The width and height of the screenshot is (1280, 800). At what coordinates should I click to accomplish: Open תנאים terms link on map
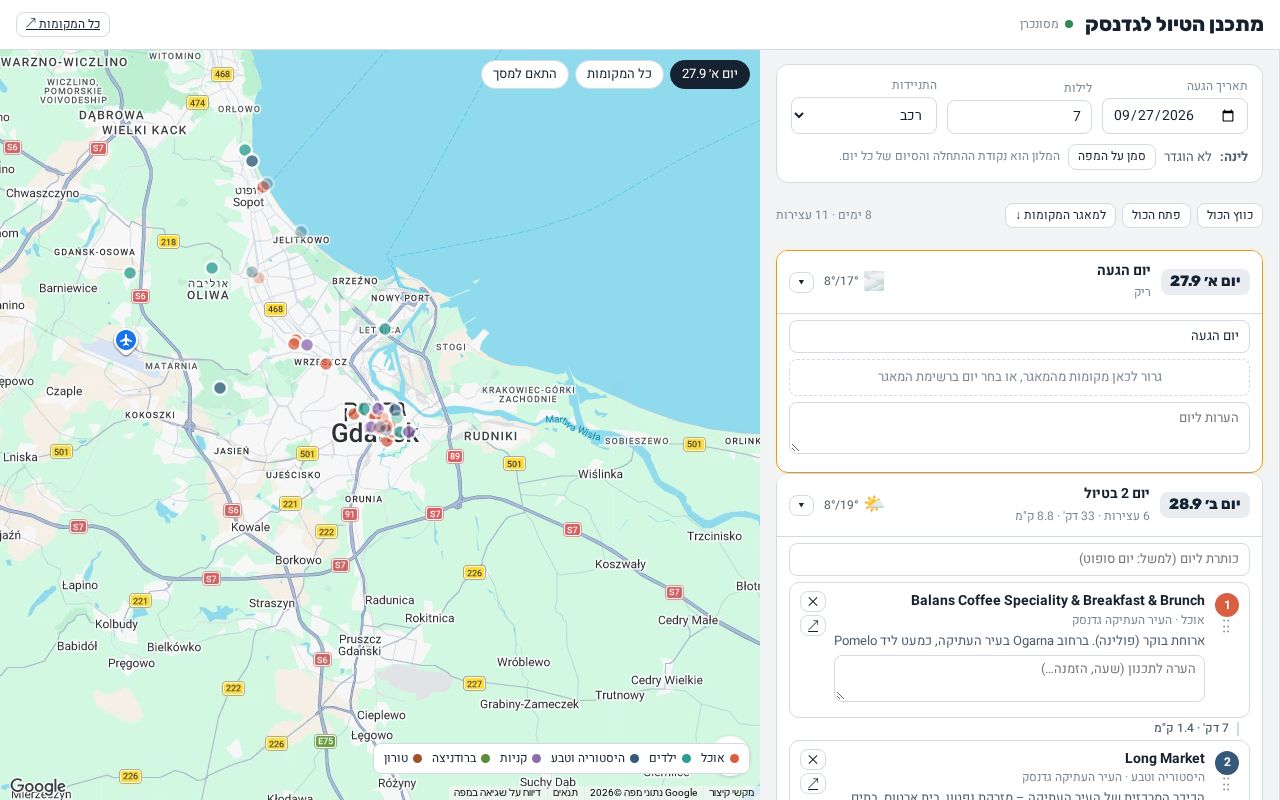566,793
